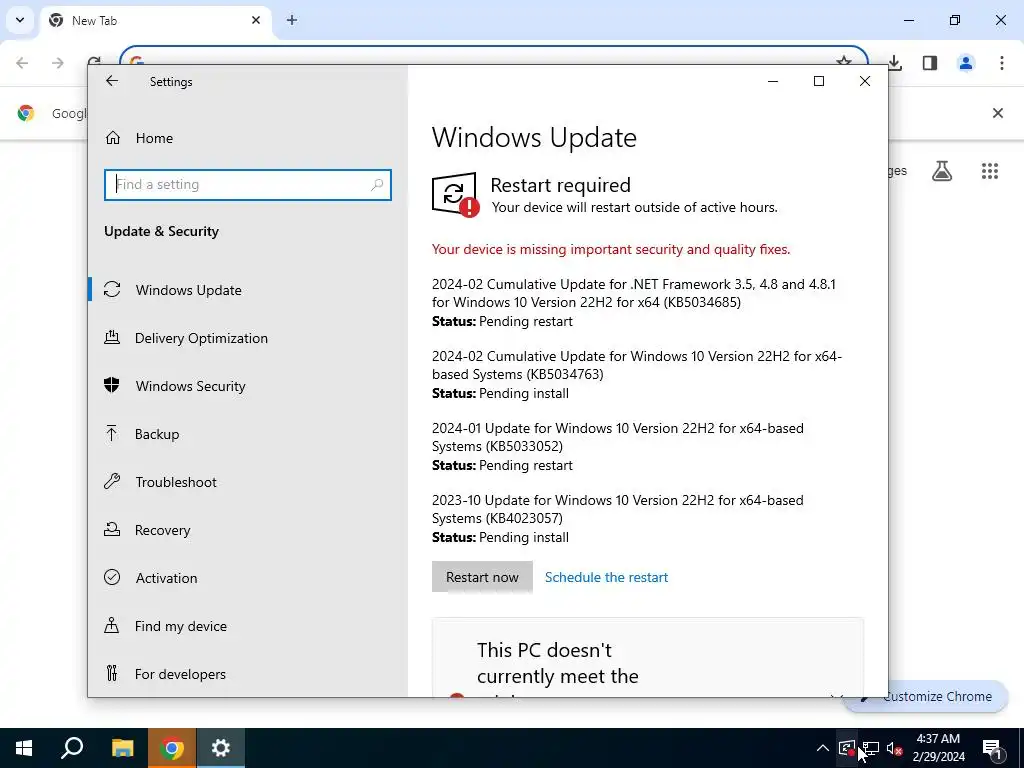The width and height of the screenshot is (1024, 768).
Task: Click Chrome forward navigation arrow
Action: [x=57, y=63]
